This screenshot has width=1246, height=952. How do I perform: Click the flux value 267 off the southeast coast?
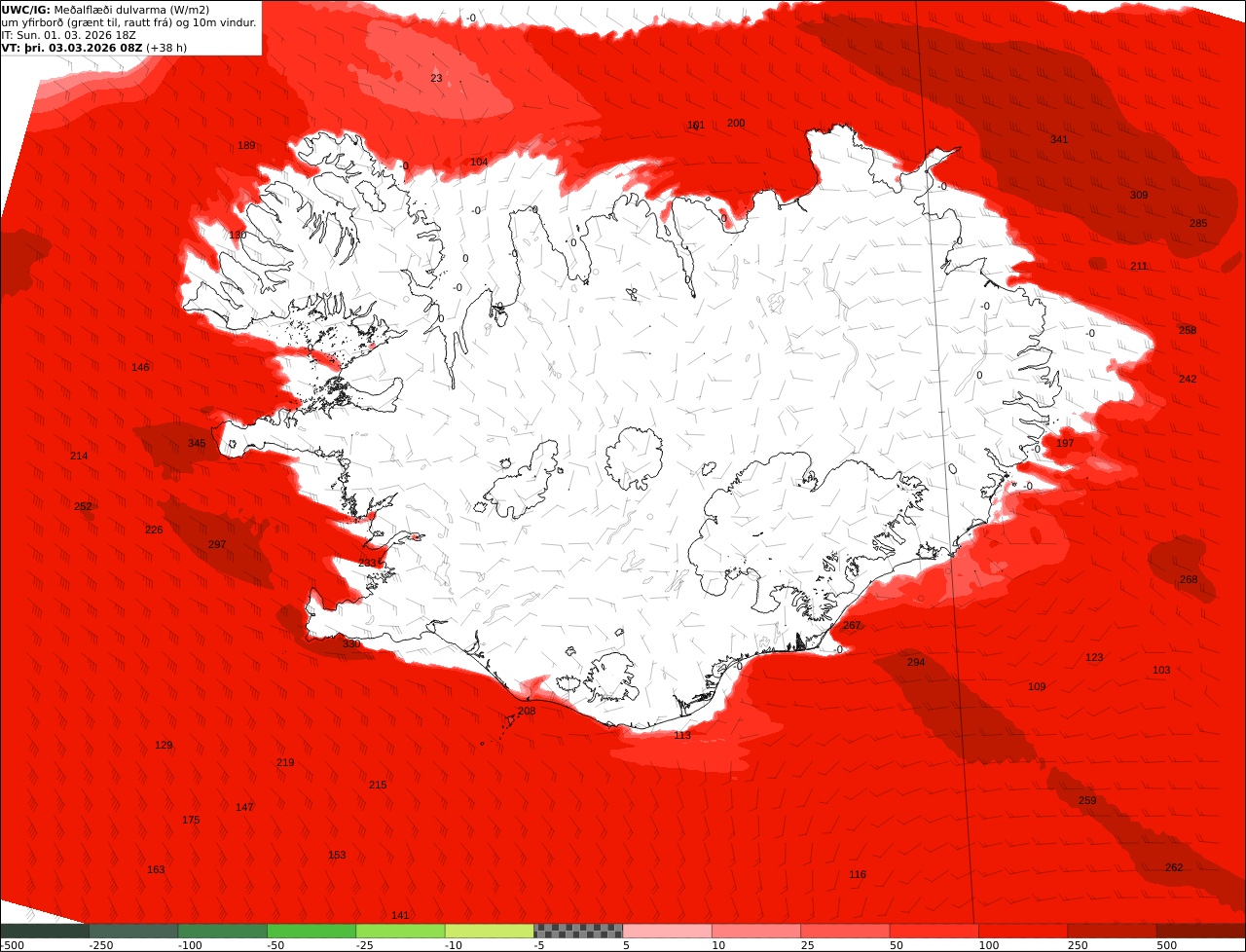852,625
